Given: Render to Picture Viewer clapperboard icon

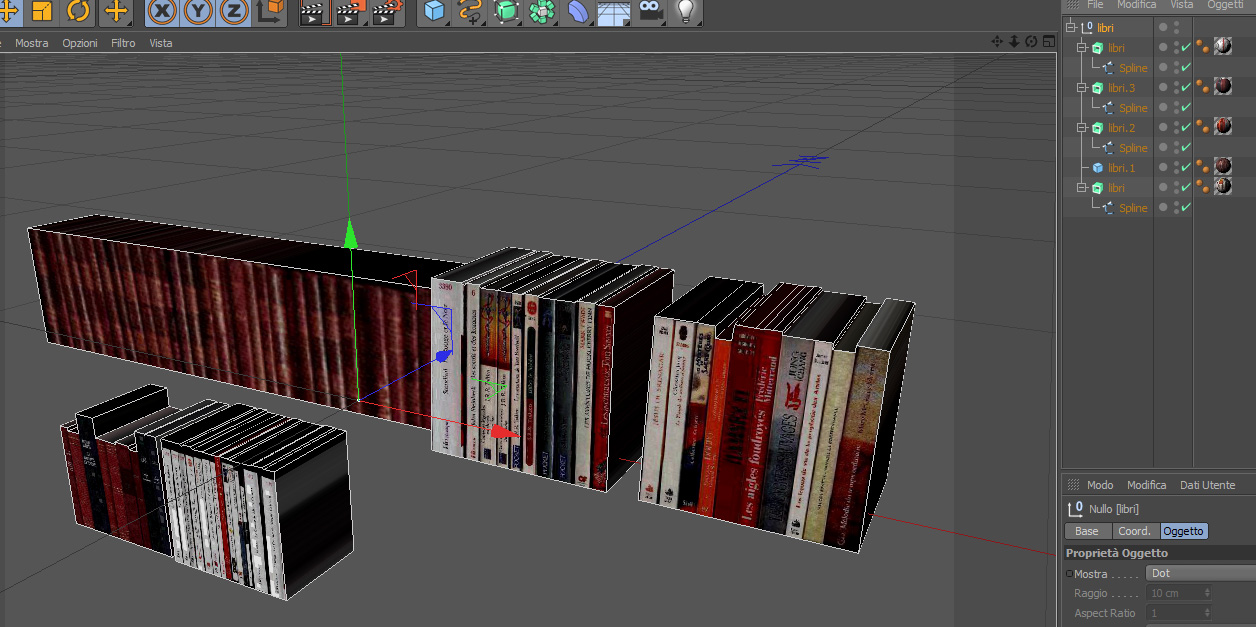Looking at the screenshot, I should point(350,12).
